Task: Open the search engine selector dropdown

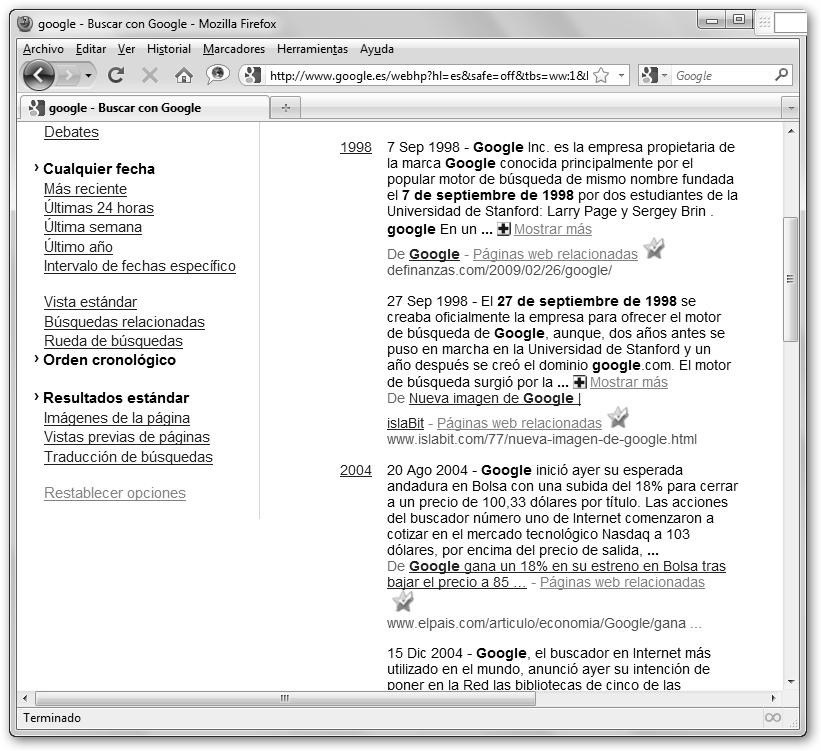Action: pos(656,75)
